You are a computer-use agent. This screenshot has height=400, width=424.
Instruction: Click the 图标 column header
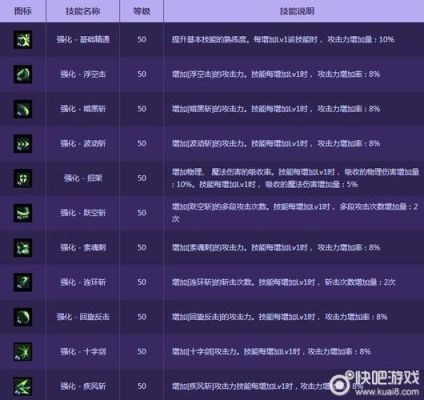[23, 11]
